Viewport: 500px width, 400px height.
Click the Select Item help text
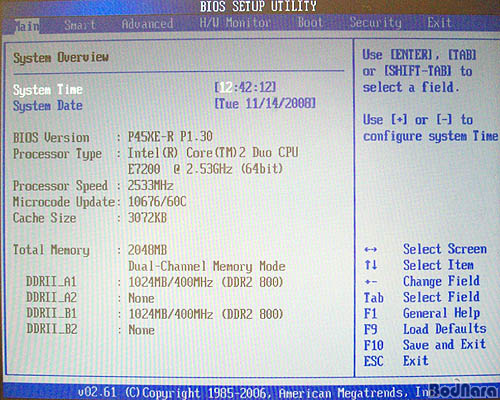pos(438,265)
